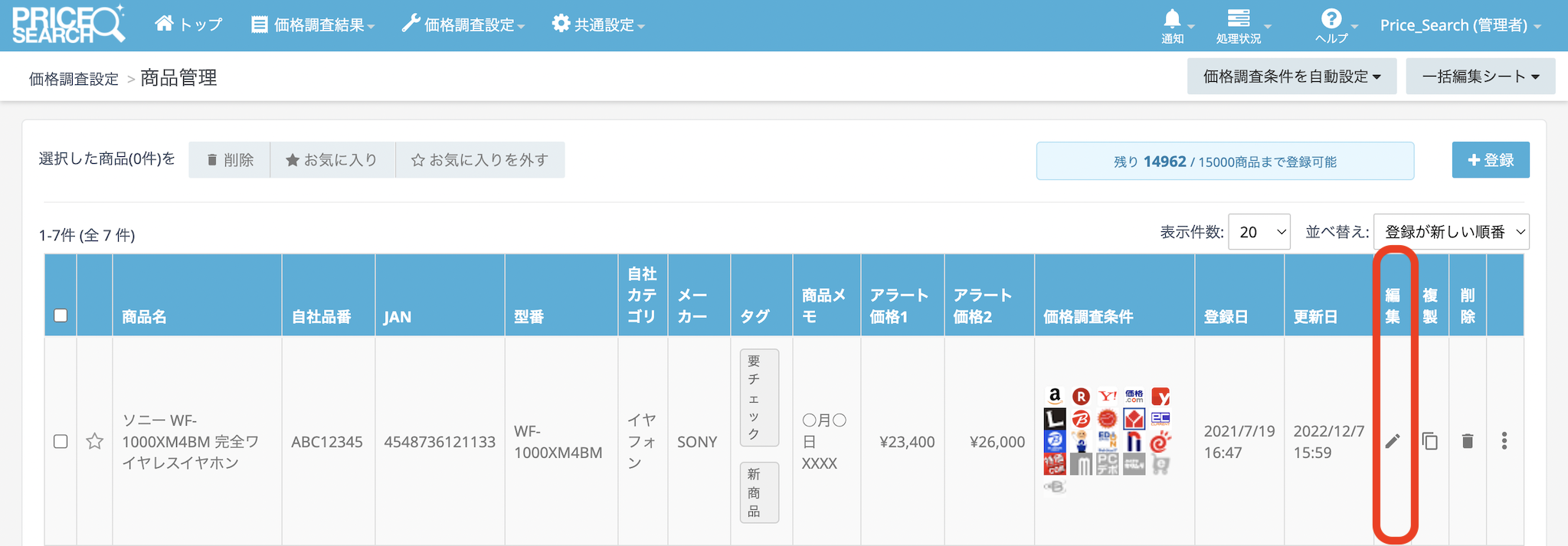Click the trash delete icon in product row
Viewport: 1568px width, 546px height.
click(1467, 441)
